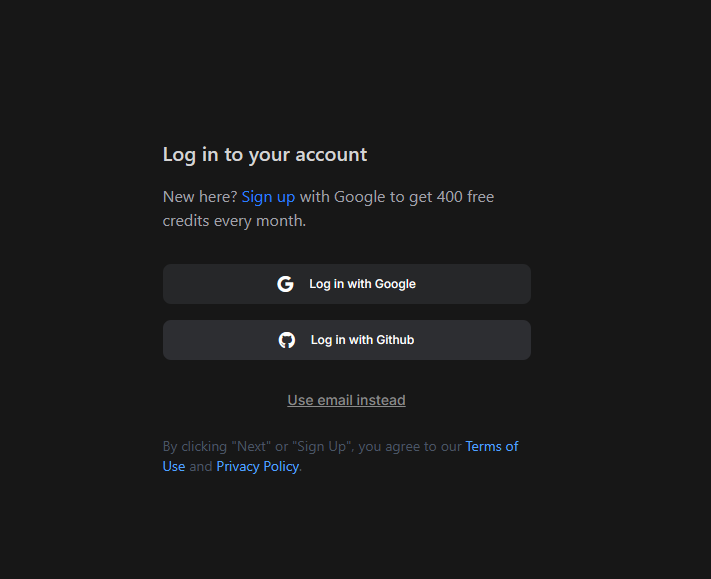Click the word "and" before Privacy Policy

(201, 466)
